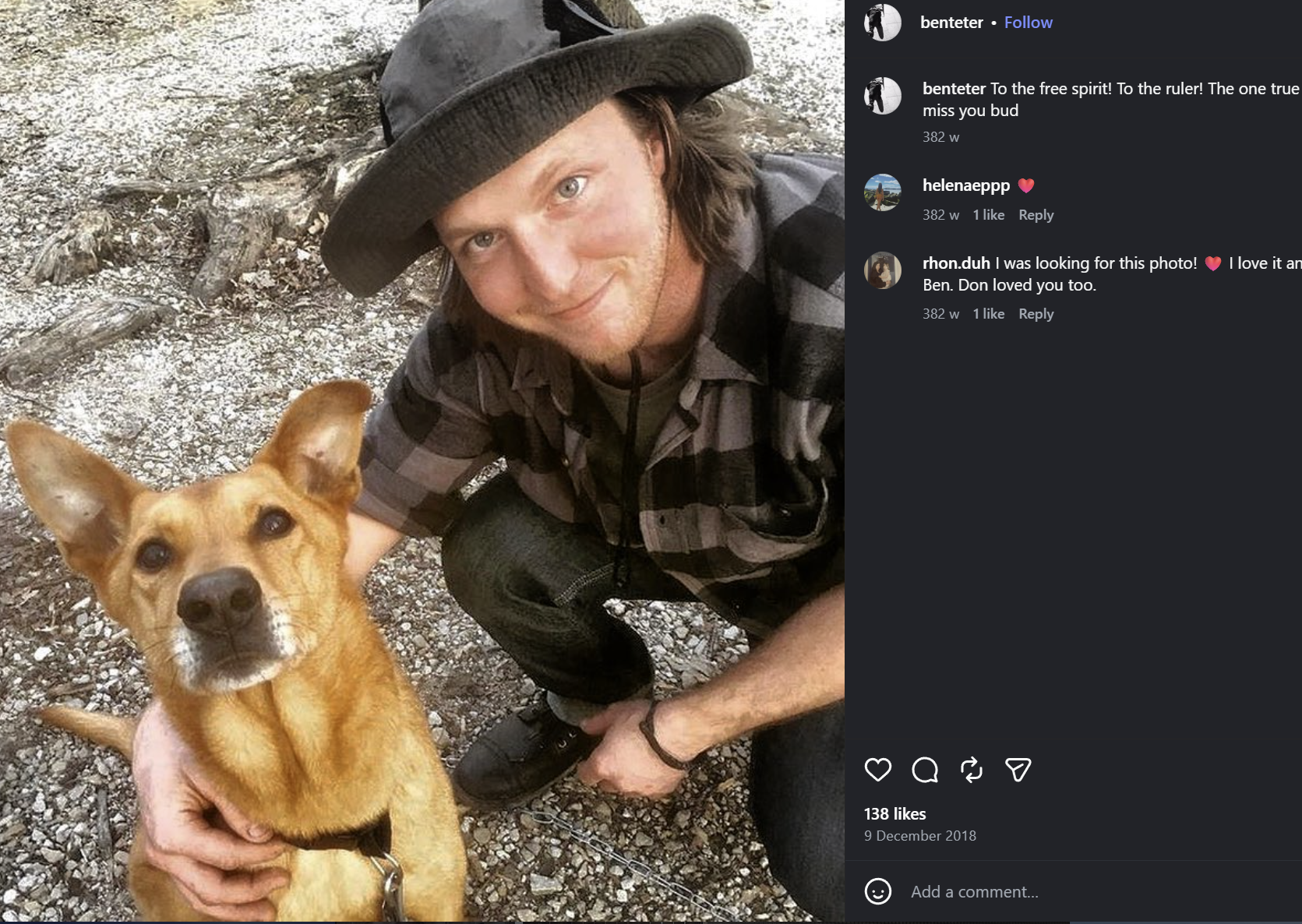Like the post with the heart icon
1302x924 pixels.
click(x=877, y=770)
